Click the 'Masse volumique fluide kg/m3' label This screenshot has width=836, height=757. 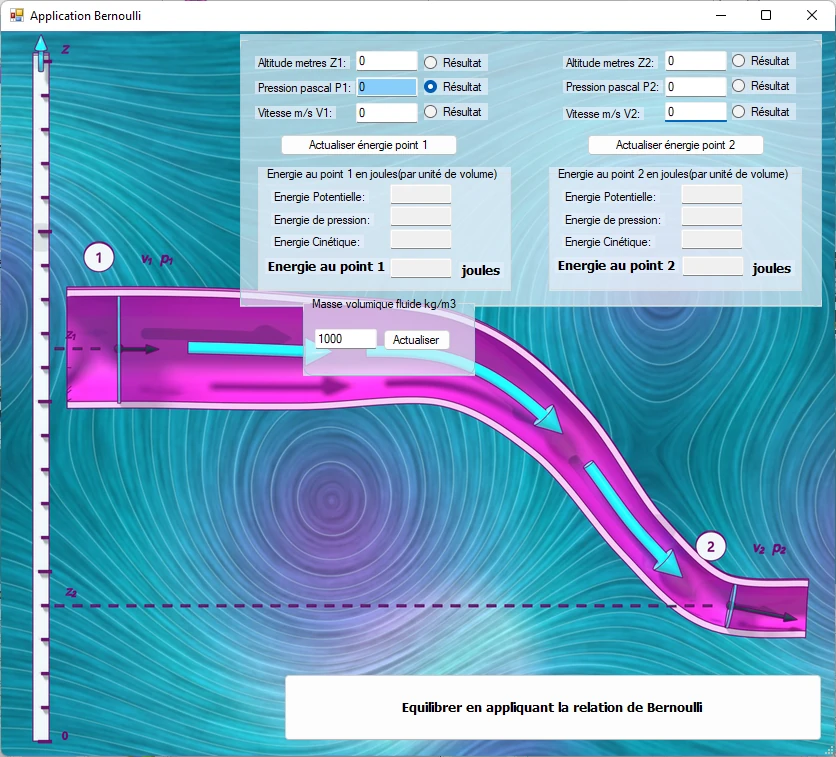(x=384, y=304)
